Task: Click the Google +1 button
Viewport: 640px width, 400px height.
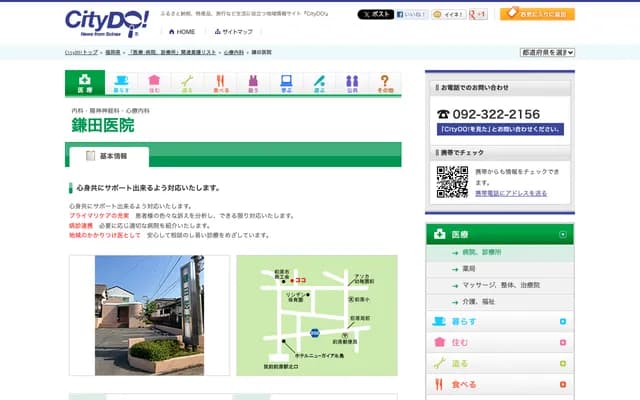Action: click(478, 14)
